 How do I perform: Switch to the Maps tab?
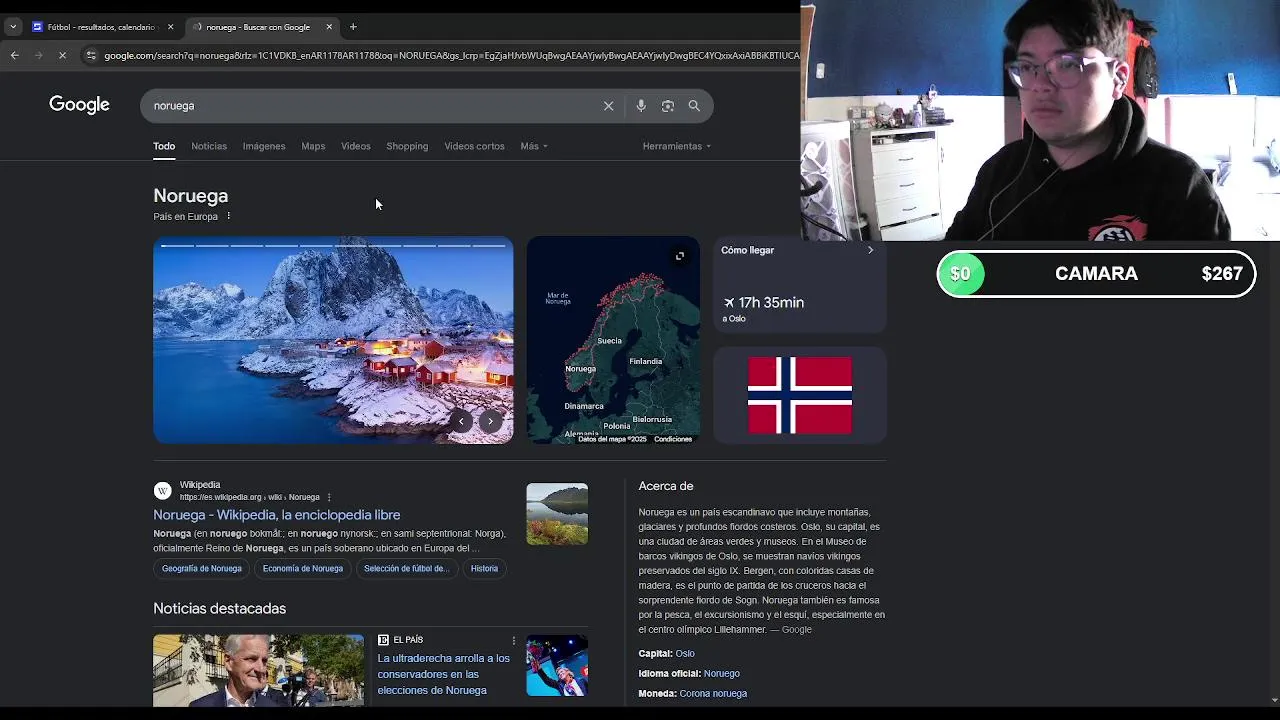point(313,146)
